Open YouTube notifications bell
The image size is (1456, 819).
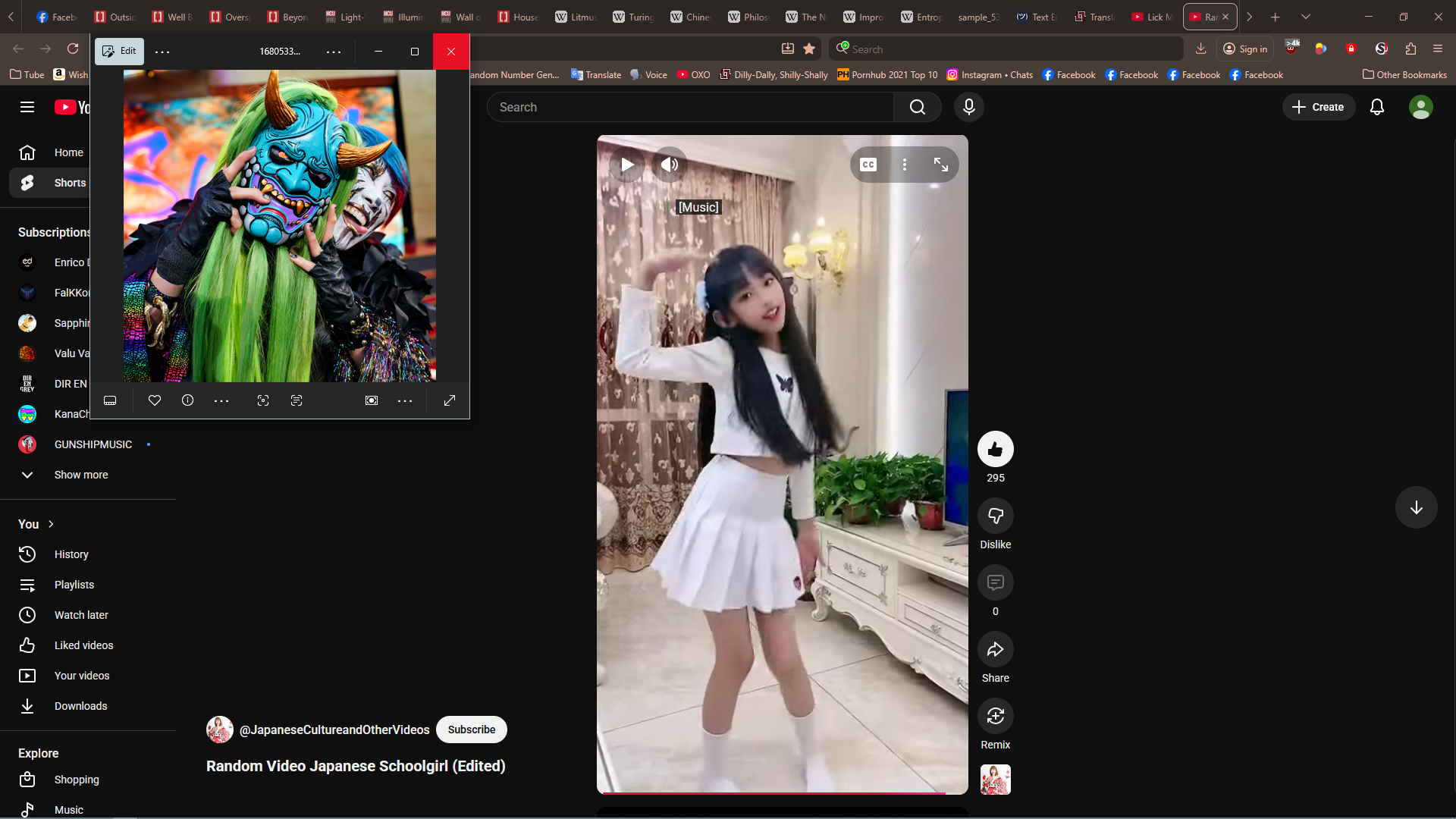pos(1376,107)
